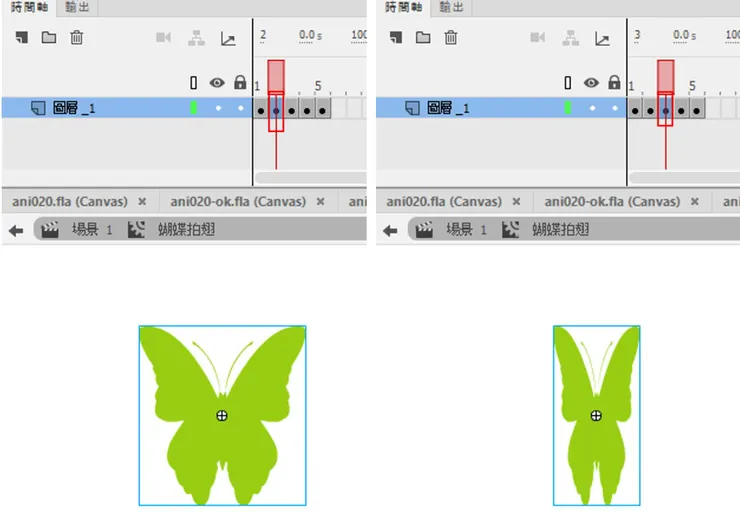Toggle lock dot of 圖層_1 left panel
Viewport: 740px width, 515px height.
[x=241, y=108]
